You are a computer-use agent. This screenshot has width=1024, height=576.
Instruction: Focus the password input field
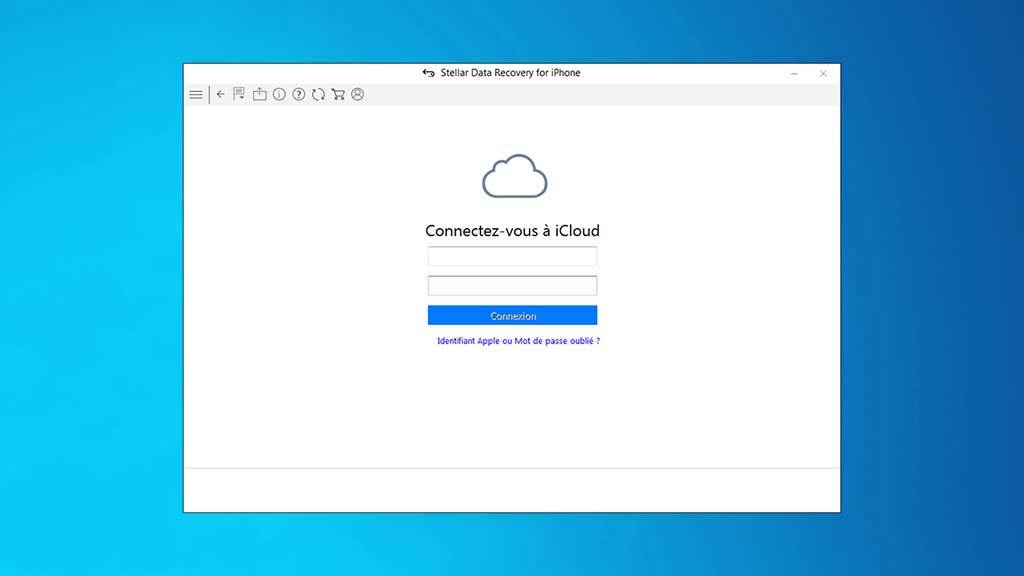tap(512, 286)
